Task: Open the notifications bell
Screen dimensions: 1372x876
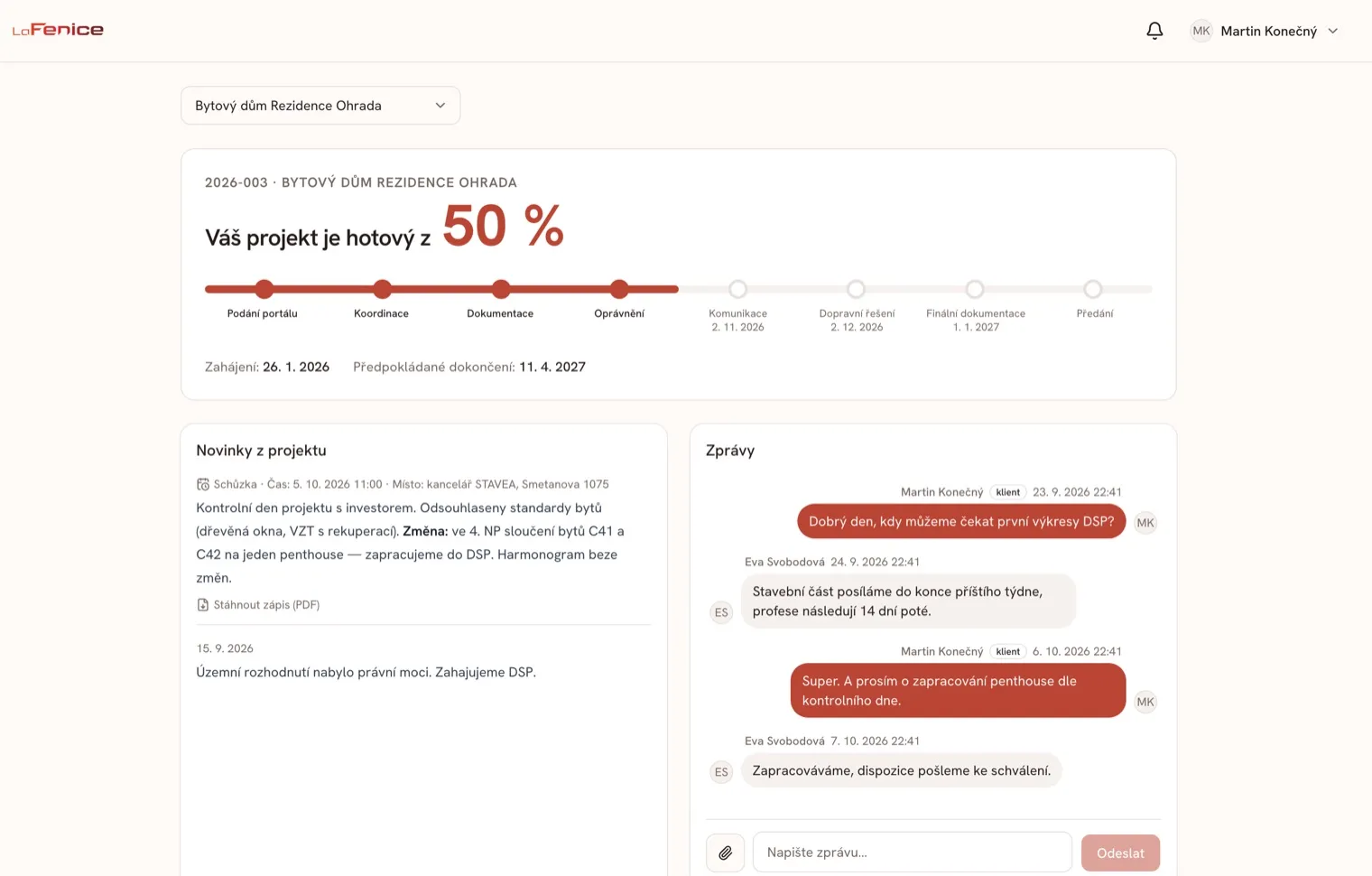Action: pyautogui.click(x=1154, y=31)
